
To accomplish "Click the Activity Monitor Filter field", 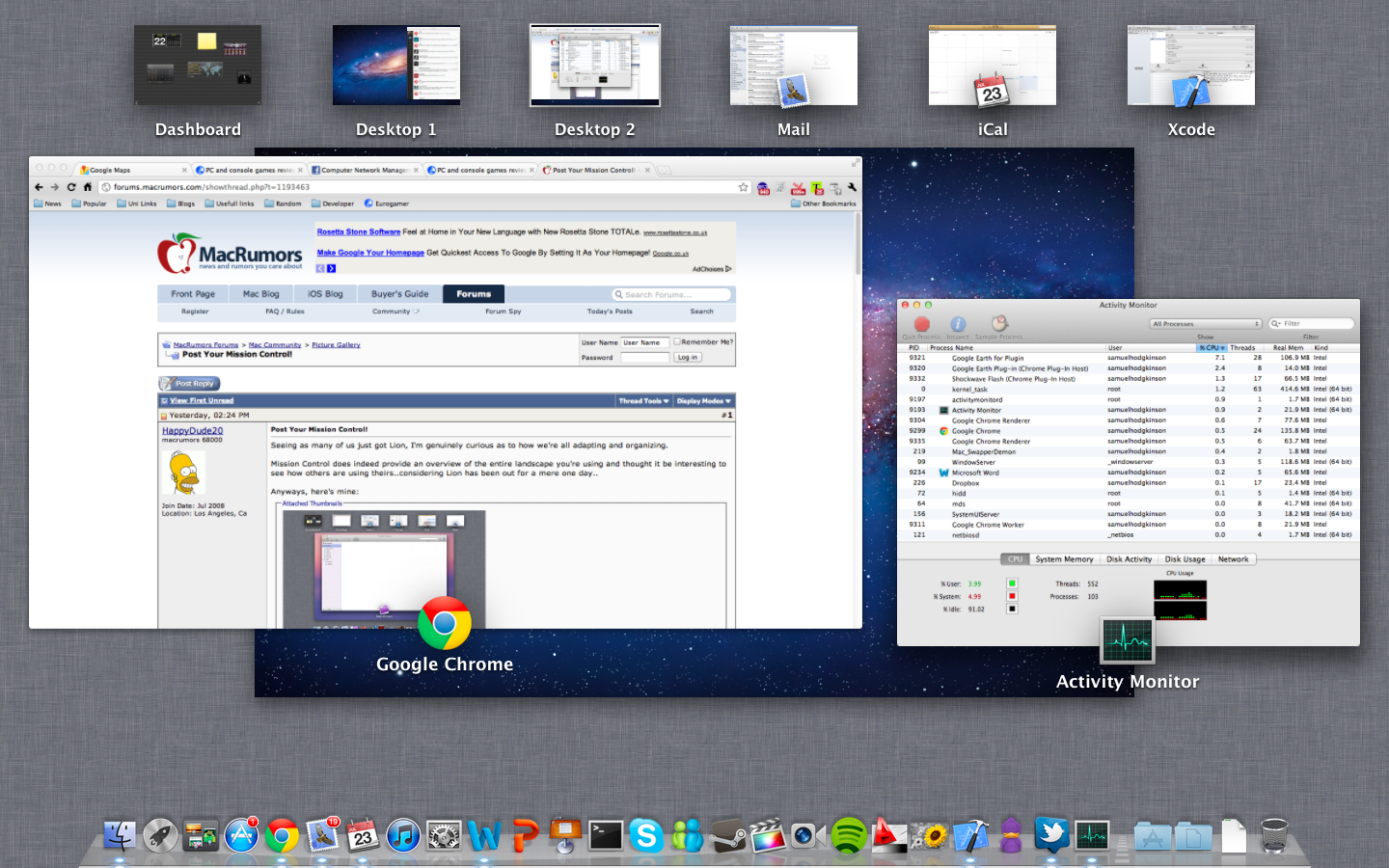I will pyautogui.click(x=1312, y=324).
